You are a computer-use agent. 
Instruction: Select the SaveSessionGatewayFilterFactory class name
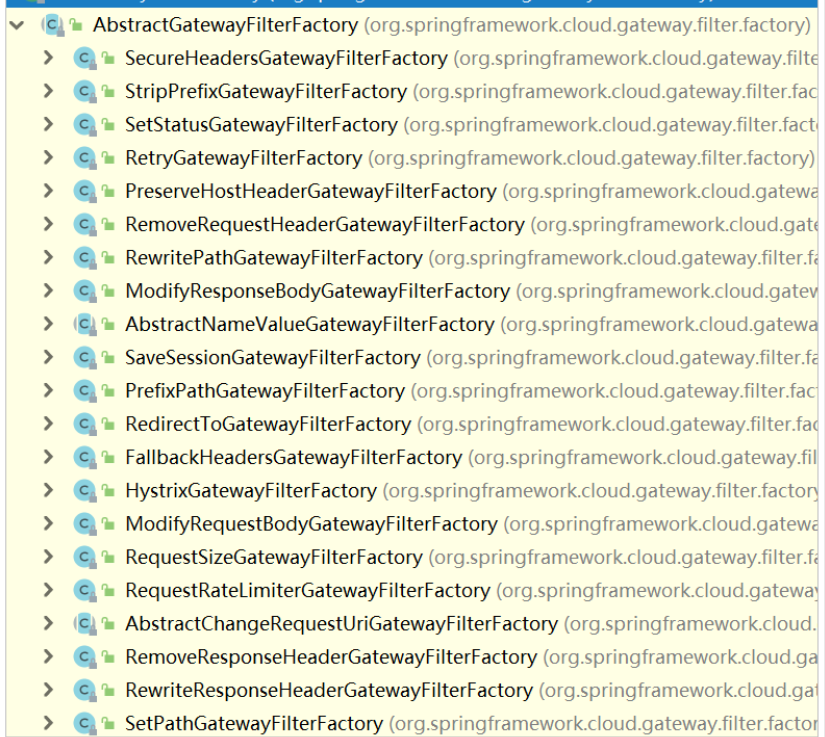point(273,358)
